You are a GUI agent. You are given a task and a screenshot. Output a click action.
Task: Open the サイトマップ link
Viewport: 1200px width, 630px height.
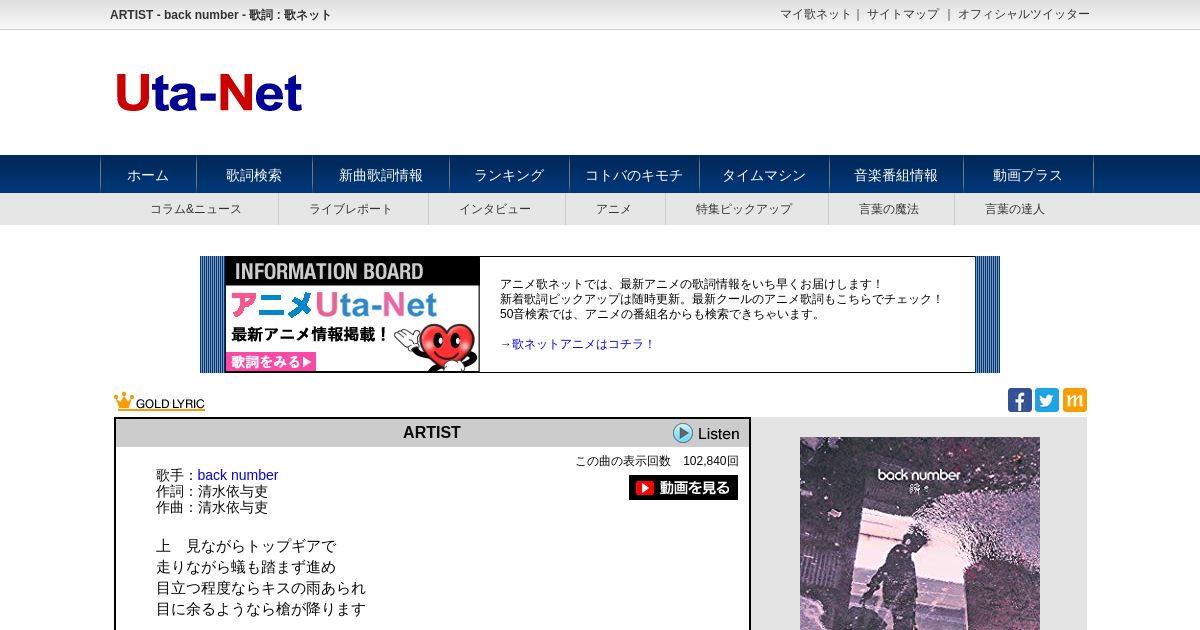903,14
